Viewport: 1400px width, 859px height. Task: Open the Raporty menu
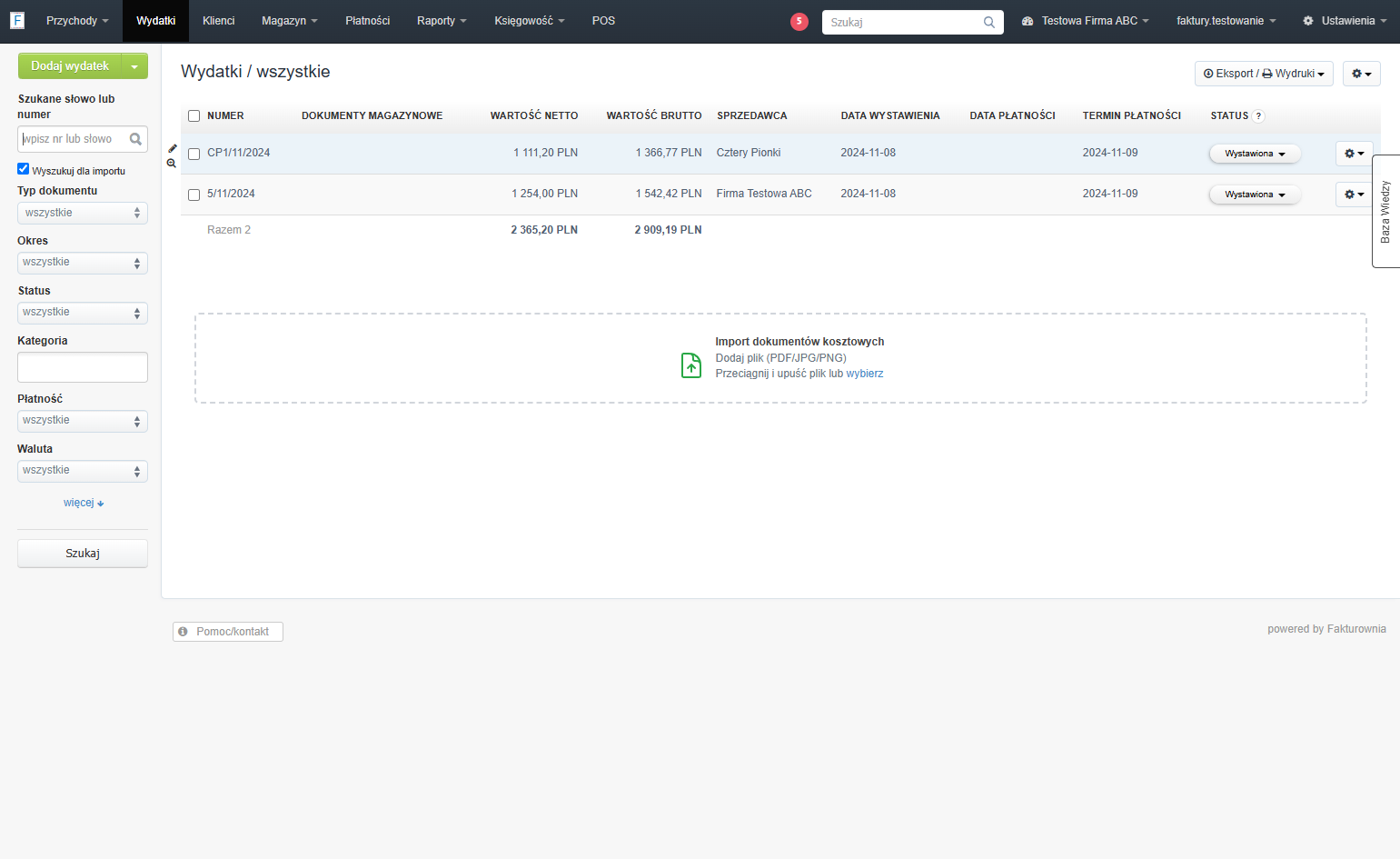tap(442, 21)
